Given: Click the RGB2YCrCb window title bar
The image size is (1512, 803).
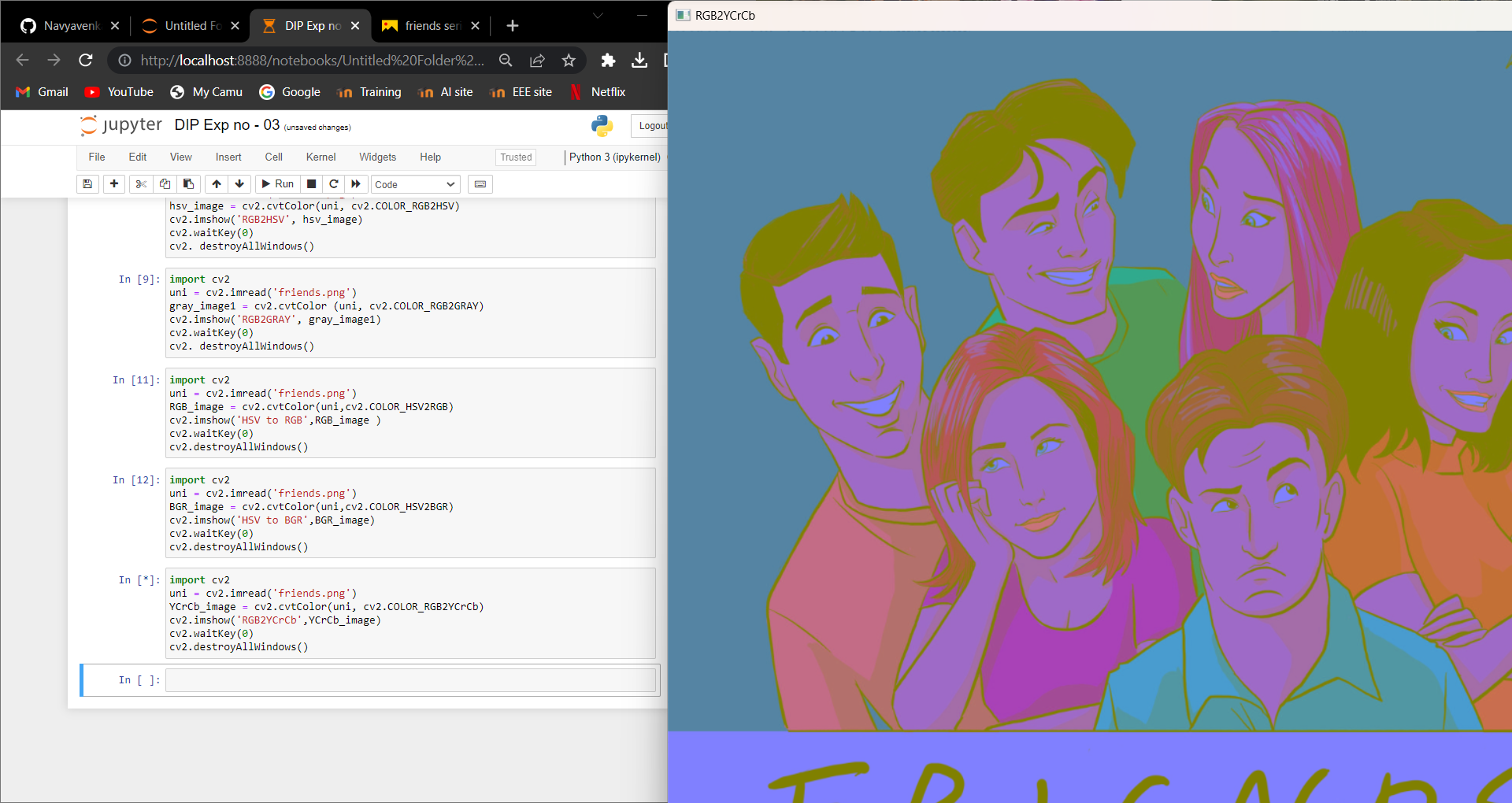Looking at the screenshot, I should pos(1090,15).
